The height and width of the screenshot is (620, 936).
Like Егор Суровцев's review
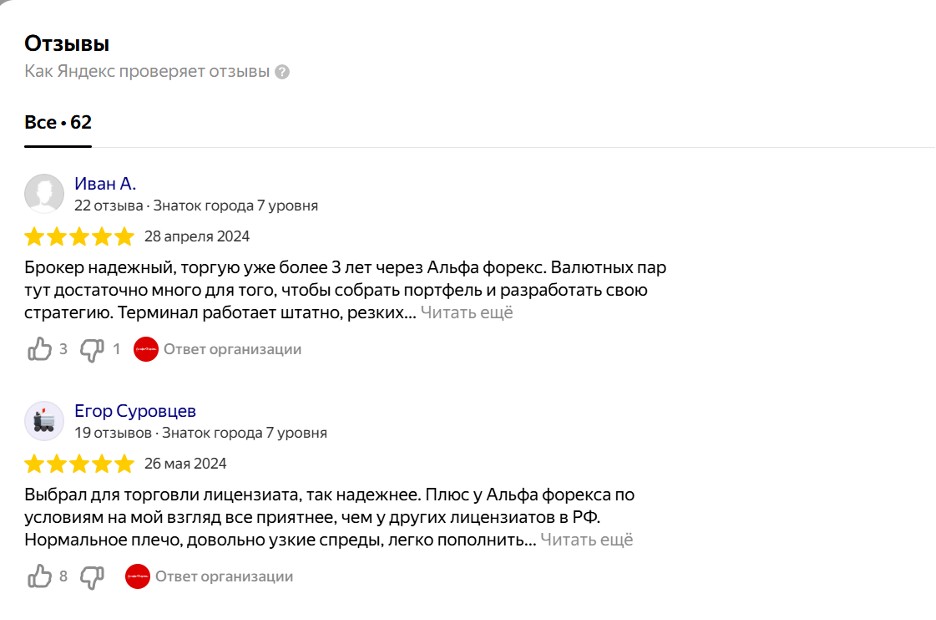point(40,576)
